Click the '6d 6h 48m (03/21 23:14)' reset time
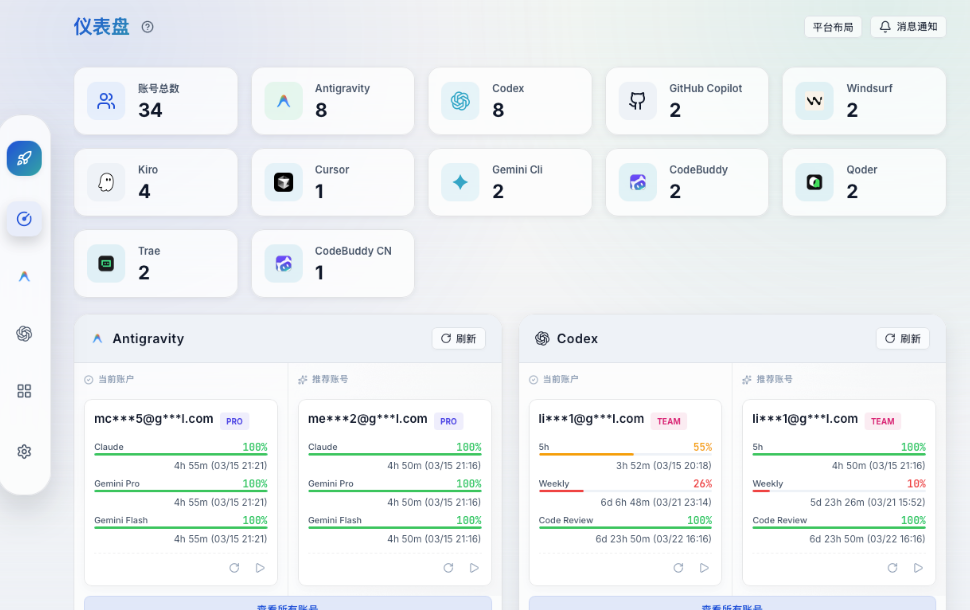Viewport: 970px width, 610px height. pyautogui.click(x=656, y=502)
